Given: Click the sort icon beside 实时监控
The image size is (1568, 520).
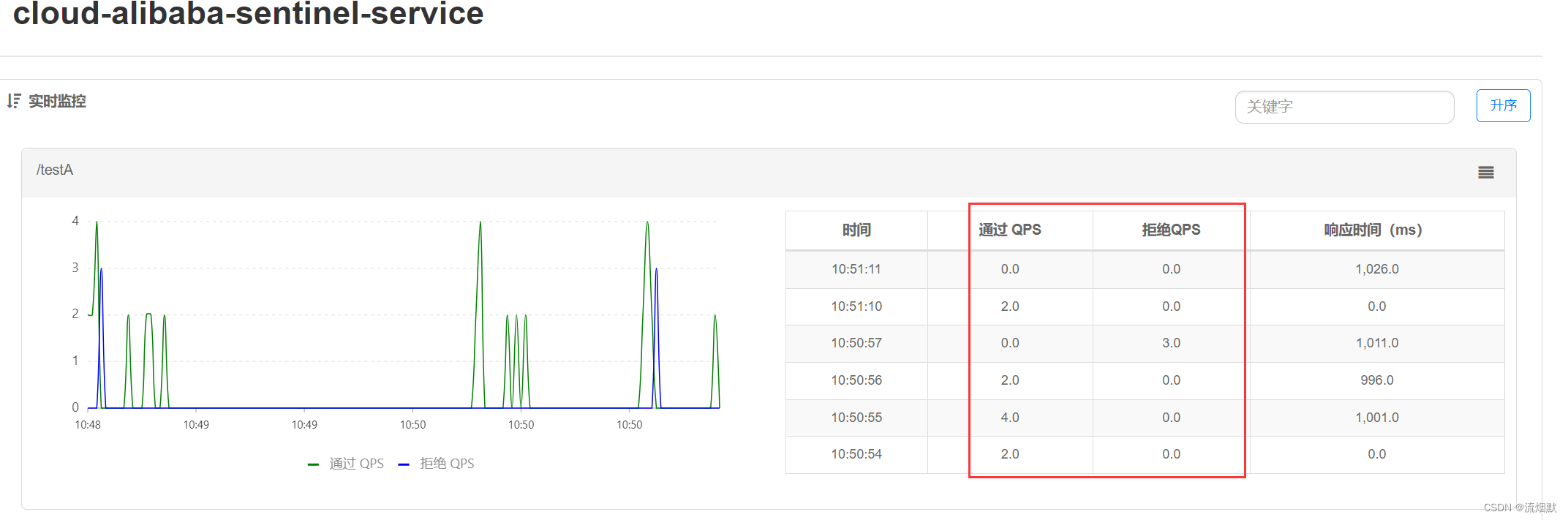Looking at the screenshot, I should 14,101.
